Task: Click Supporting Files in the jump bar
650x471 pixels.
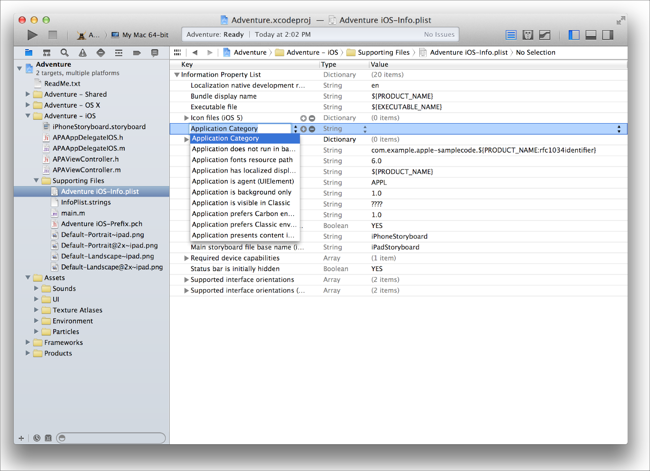Action: pyautogui.click(x=378, y=52)
